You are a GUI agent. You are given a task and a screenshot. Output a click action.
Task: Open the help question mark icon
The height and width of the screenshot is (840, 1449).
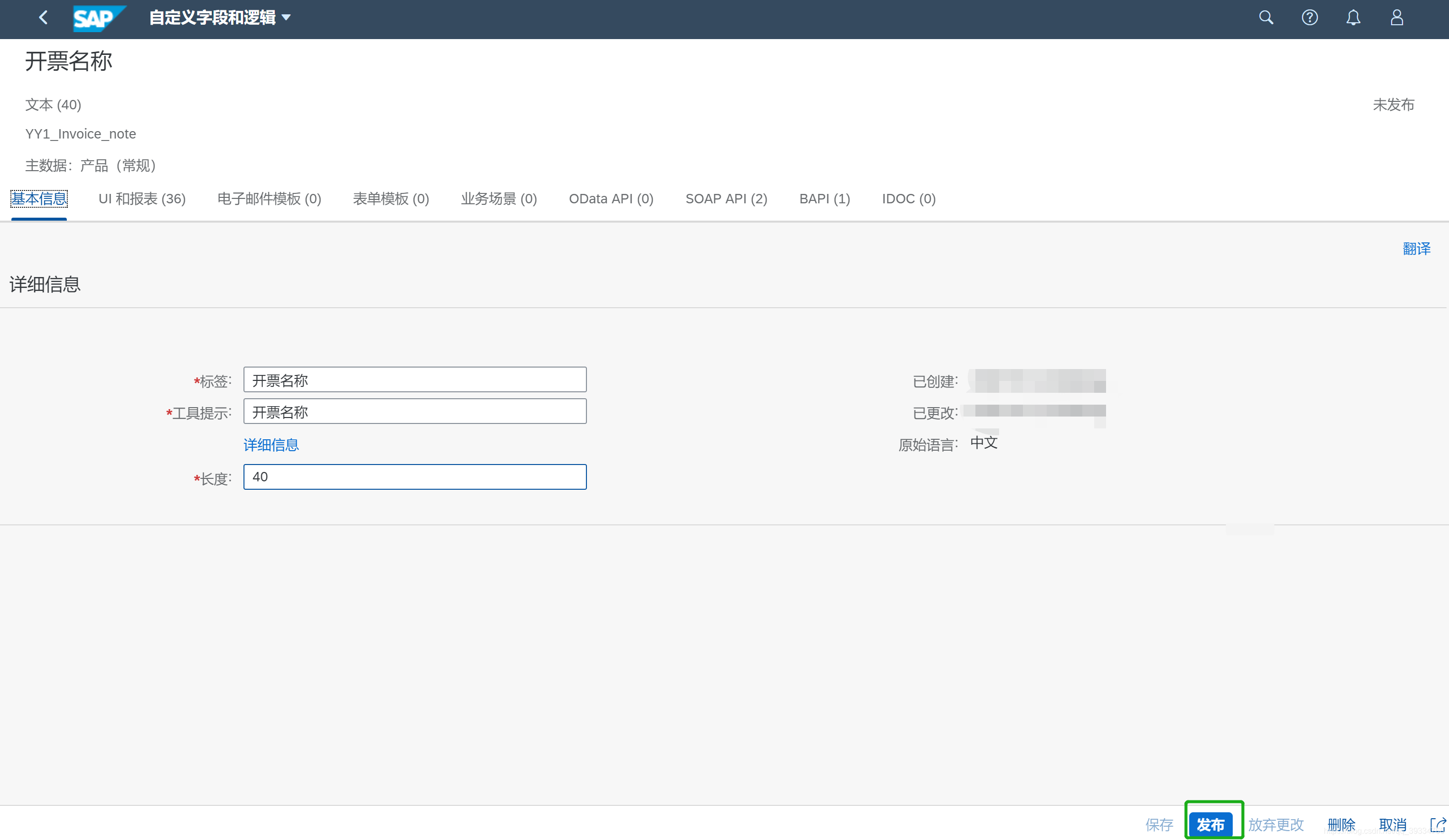[x=1309, y=18]
